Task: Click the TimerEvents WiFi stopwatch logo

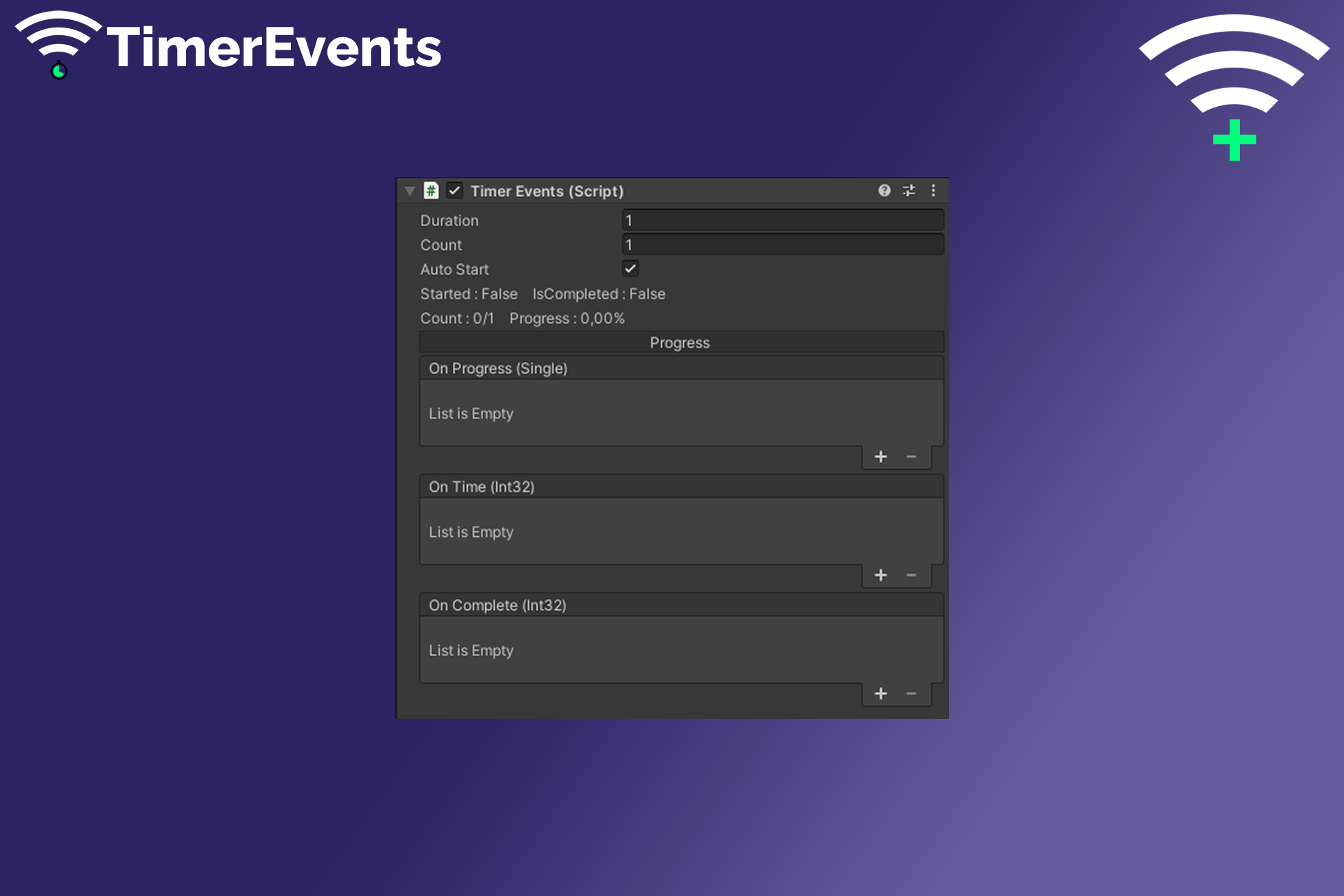Action: 59,45
